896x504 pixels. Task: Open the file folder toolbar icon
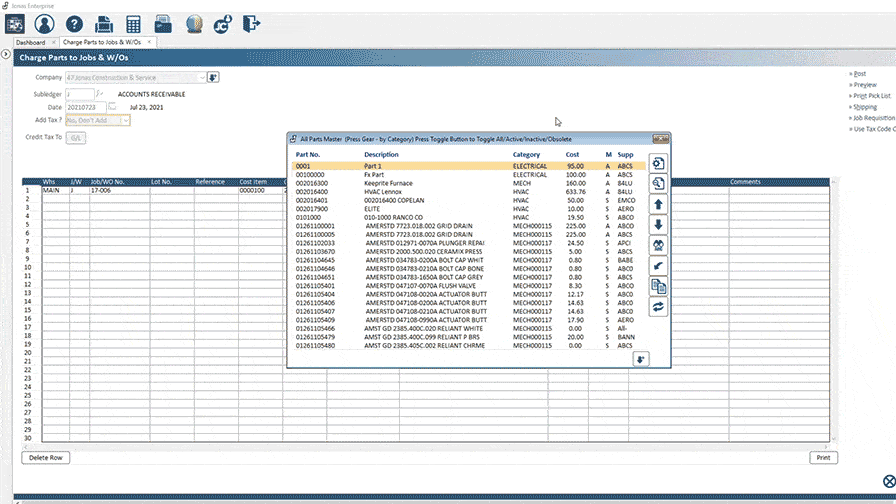point(163,24)
